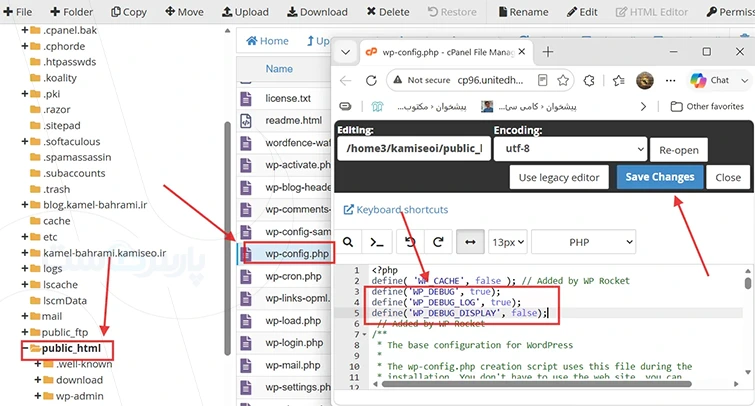Open the lscmData folder in tree
755x406 pixels.
pyautogui.click(x=65, y=301)
